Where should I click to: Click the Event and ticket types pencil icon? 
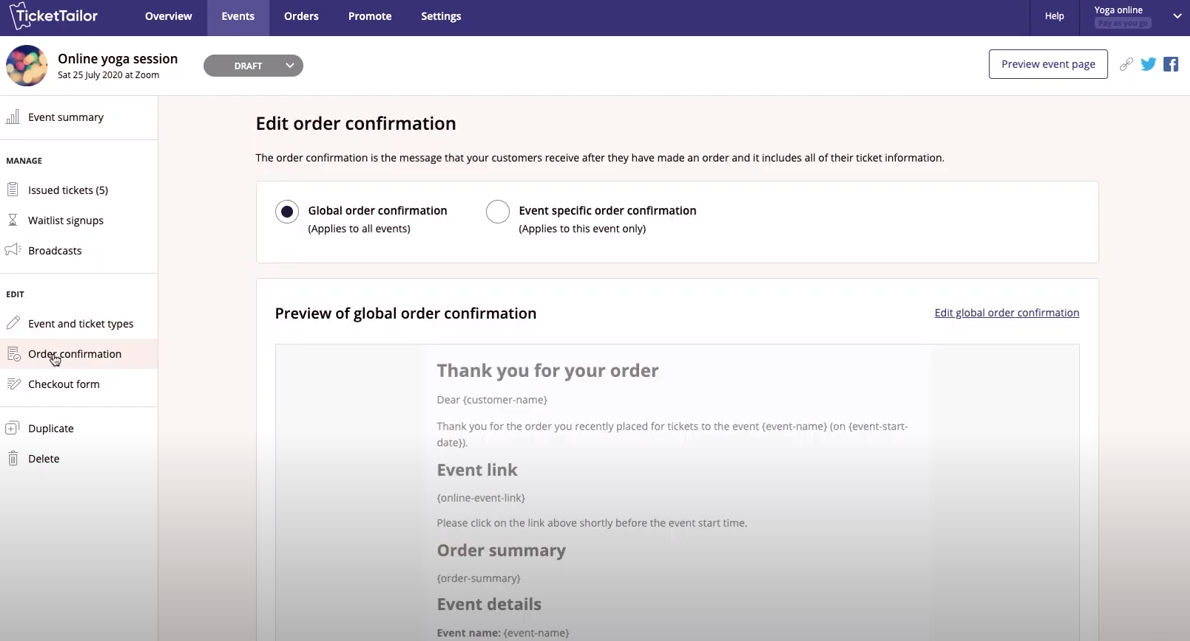click(x=13, y=323)
